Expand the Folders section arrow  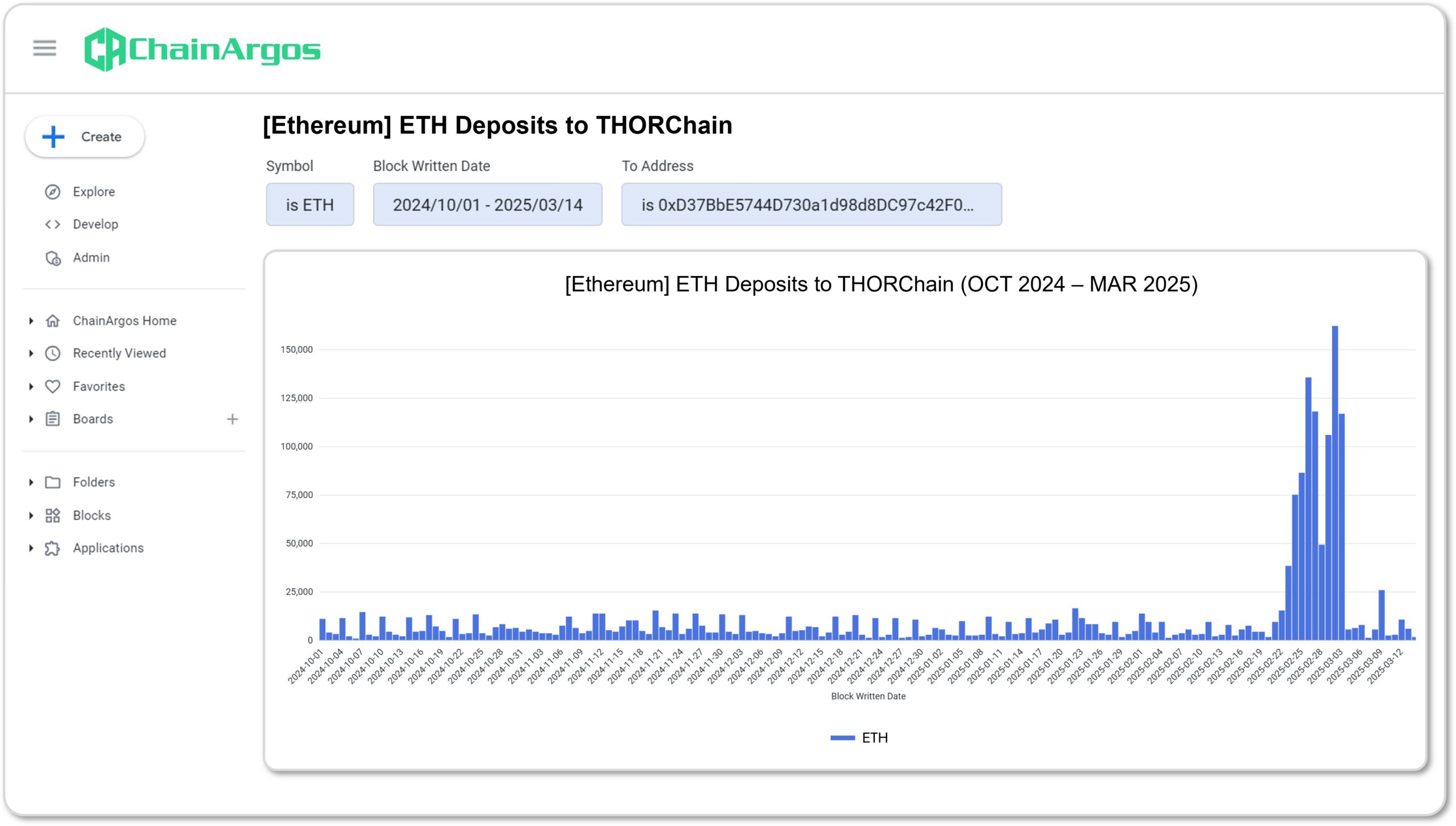click(x=31, y=483)
